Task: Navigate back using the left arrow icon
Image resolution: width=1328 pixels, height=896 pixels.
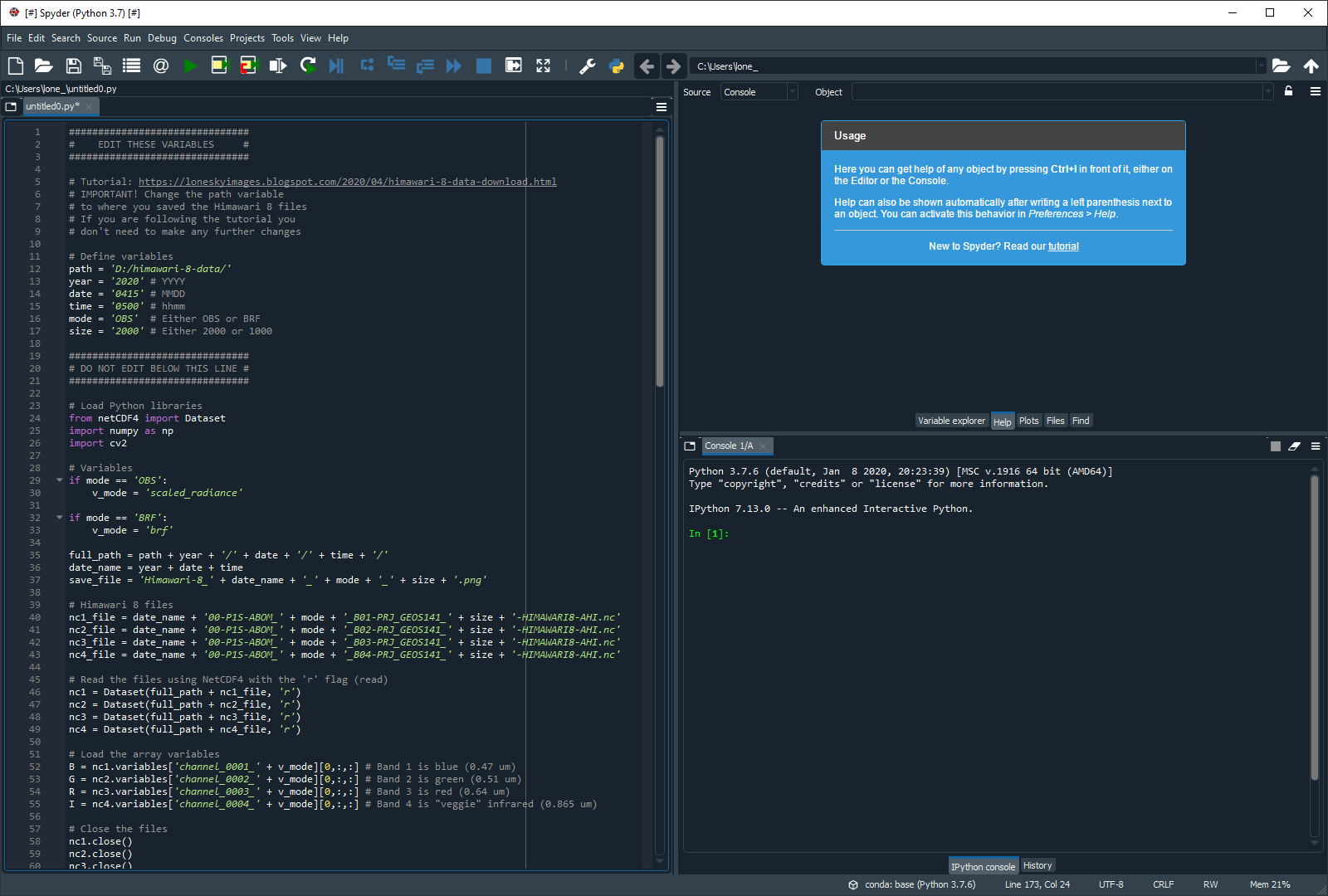Action: point(647,66)
